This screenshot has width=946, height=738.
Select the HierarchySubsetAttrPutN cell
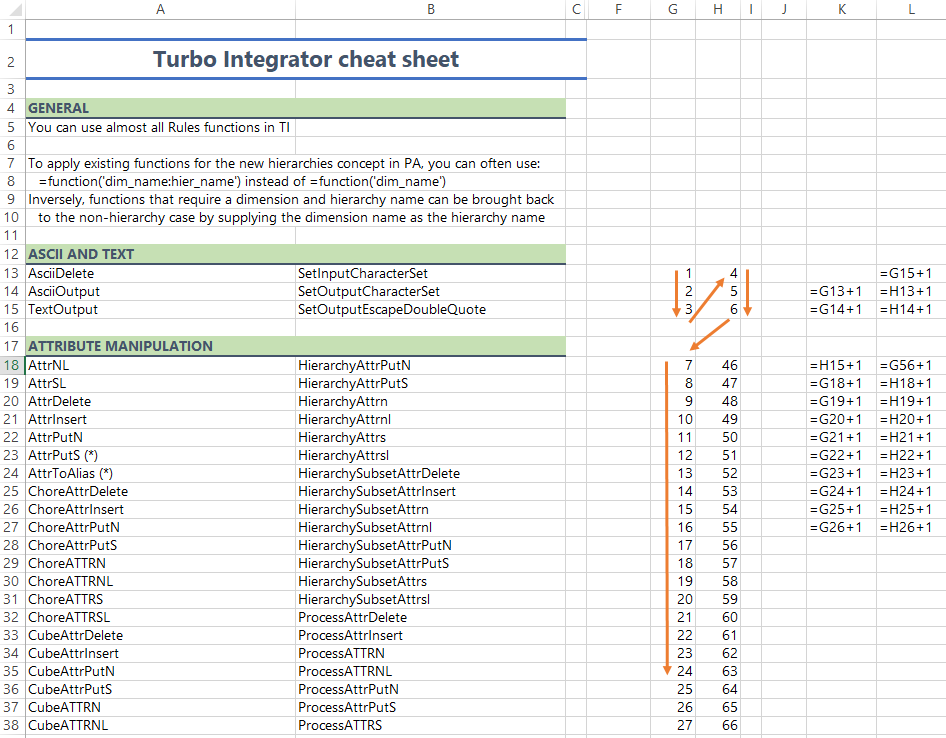tap(431, 546)
